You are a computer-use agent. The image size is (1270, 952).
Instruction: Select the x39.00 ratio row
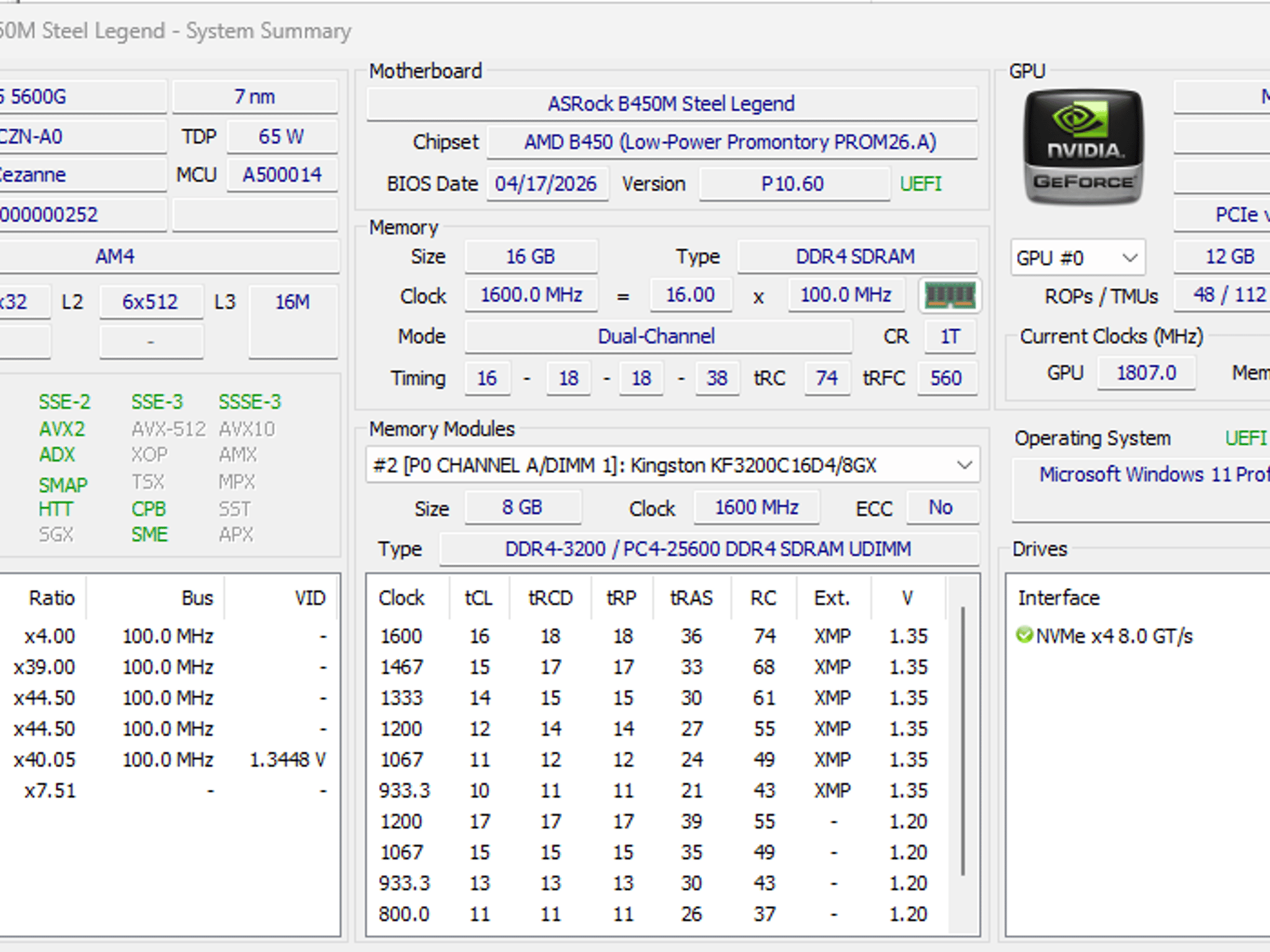(169, 667)
